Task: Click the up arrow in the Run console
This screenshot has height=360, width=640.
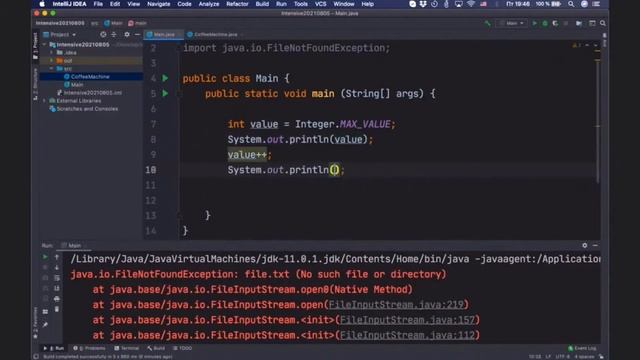Action: coord(57,257)
